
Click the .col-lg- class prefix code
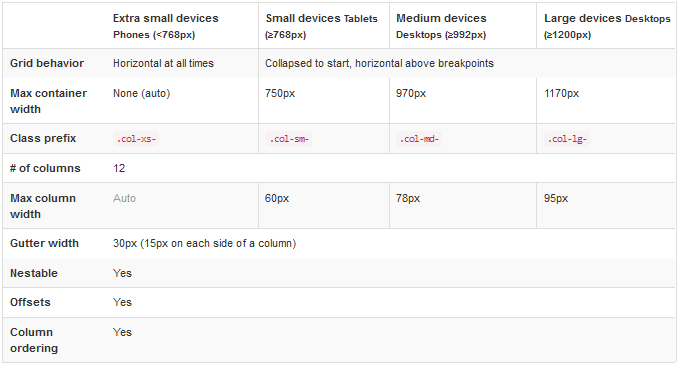(567, 139)
